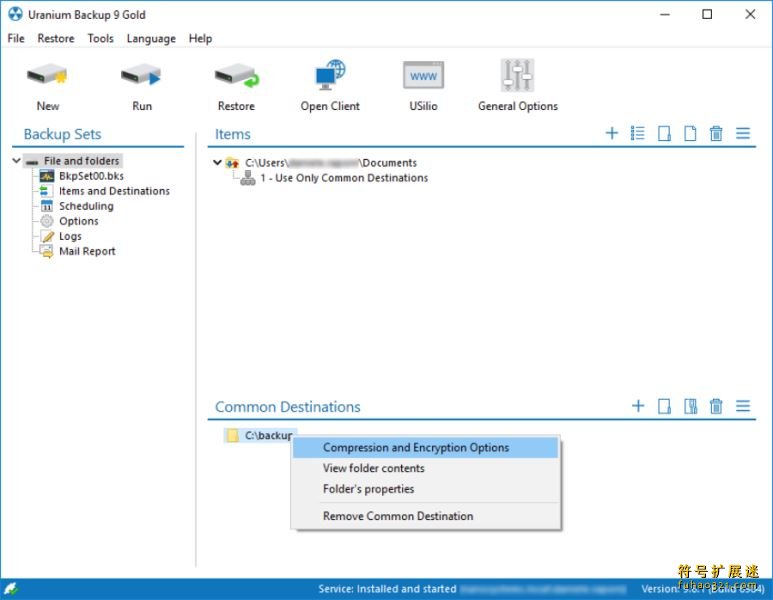
Task: Open the Language menu
Action: point(151,38)
